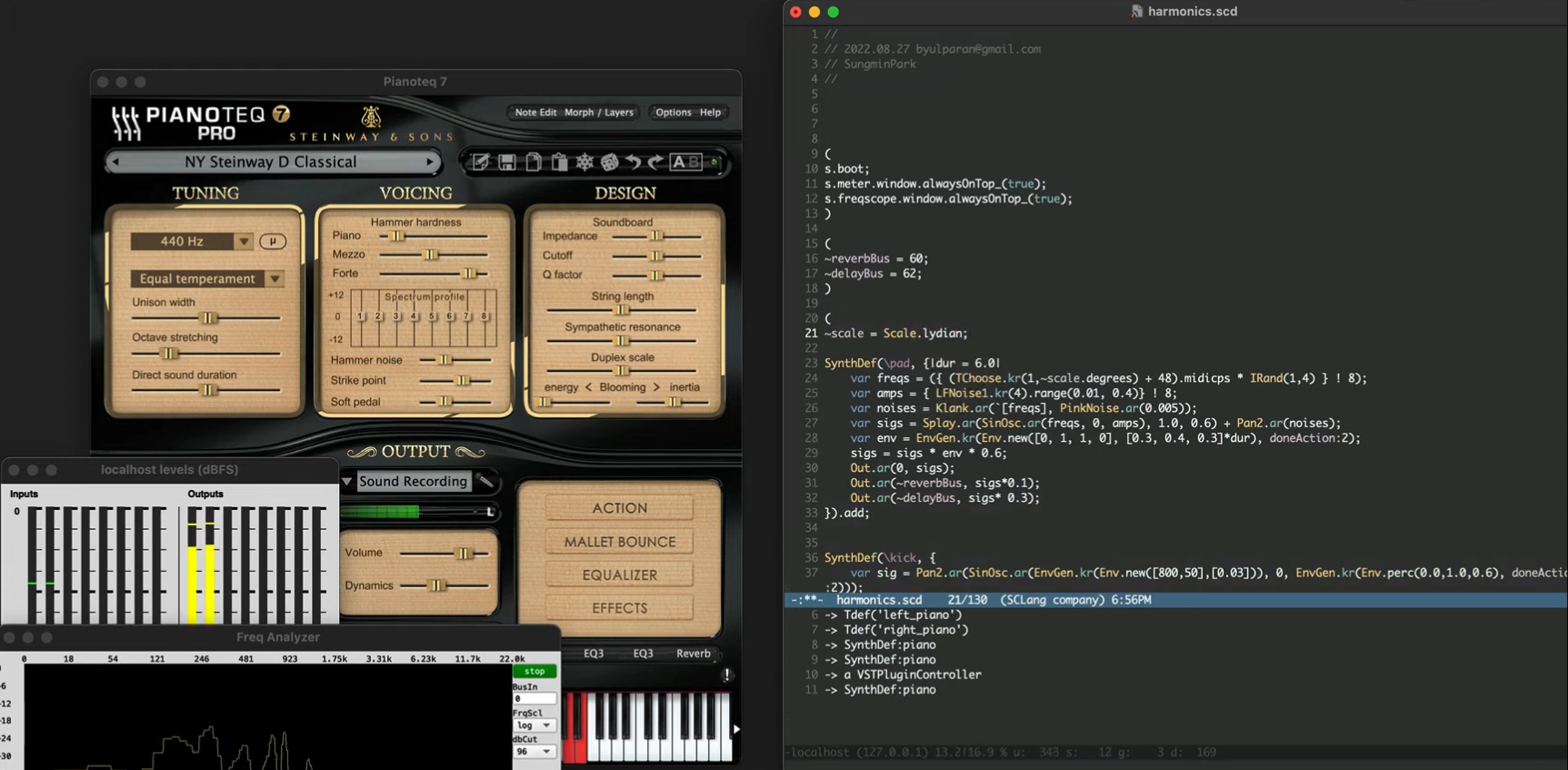Open the Note Edit menu
This screenshot has width=1568, height=770.
point(535,113)
